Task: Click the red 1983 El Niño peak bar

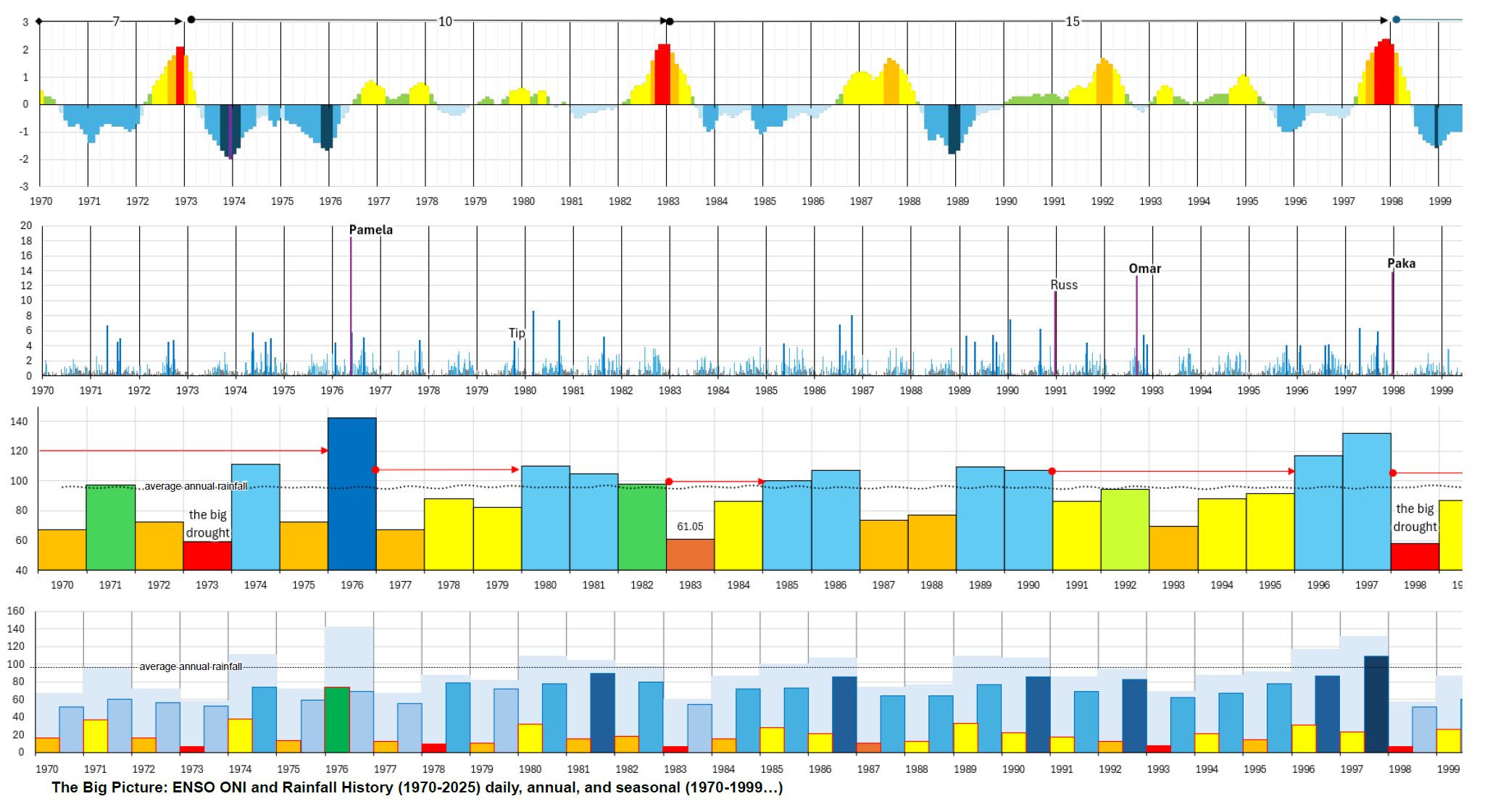Action: (x=662, y=74)
